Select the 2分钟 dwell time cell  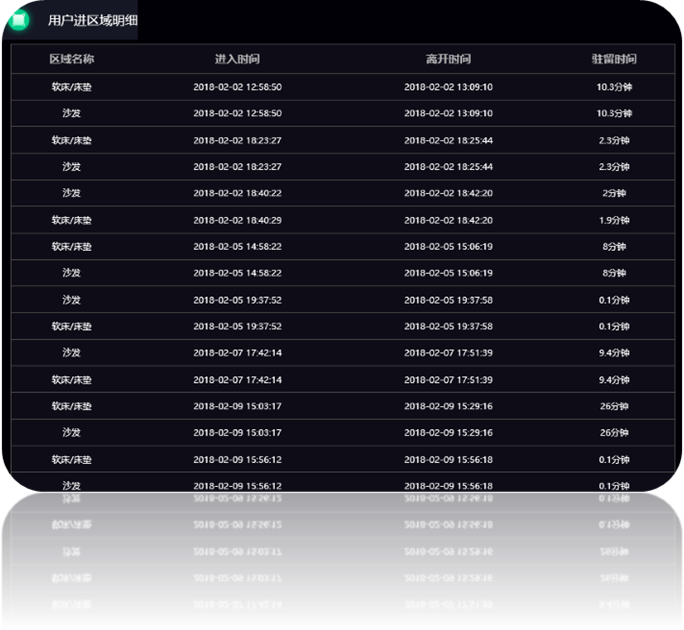click(614, 193)
